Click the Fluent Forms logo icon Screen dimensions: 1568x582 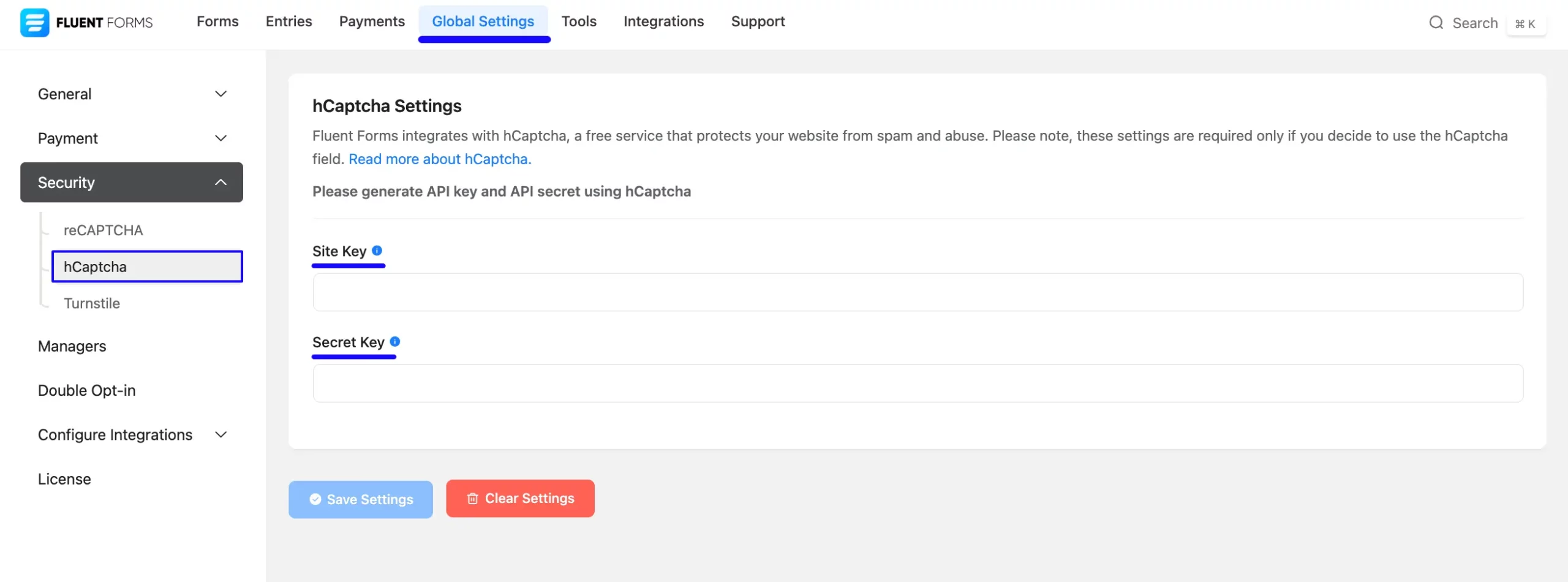point(34,23)
